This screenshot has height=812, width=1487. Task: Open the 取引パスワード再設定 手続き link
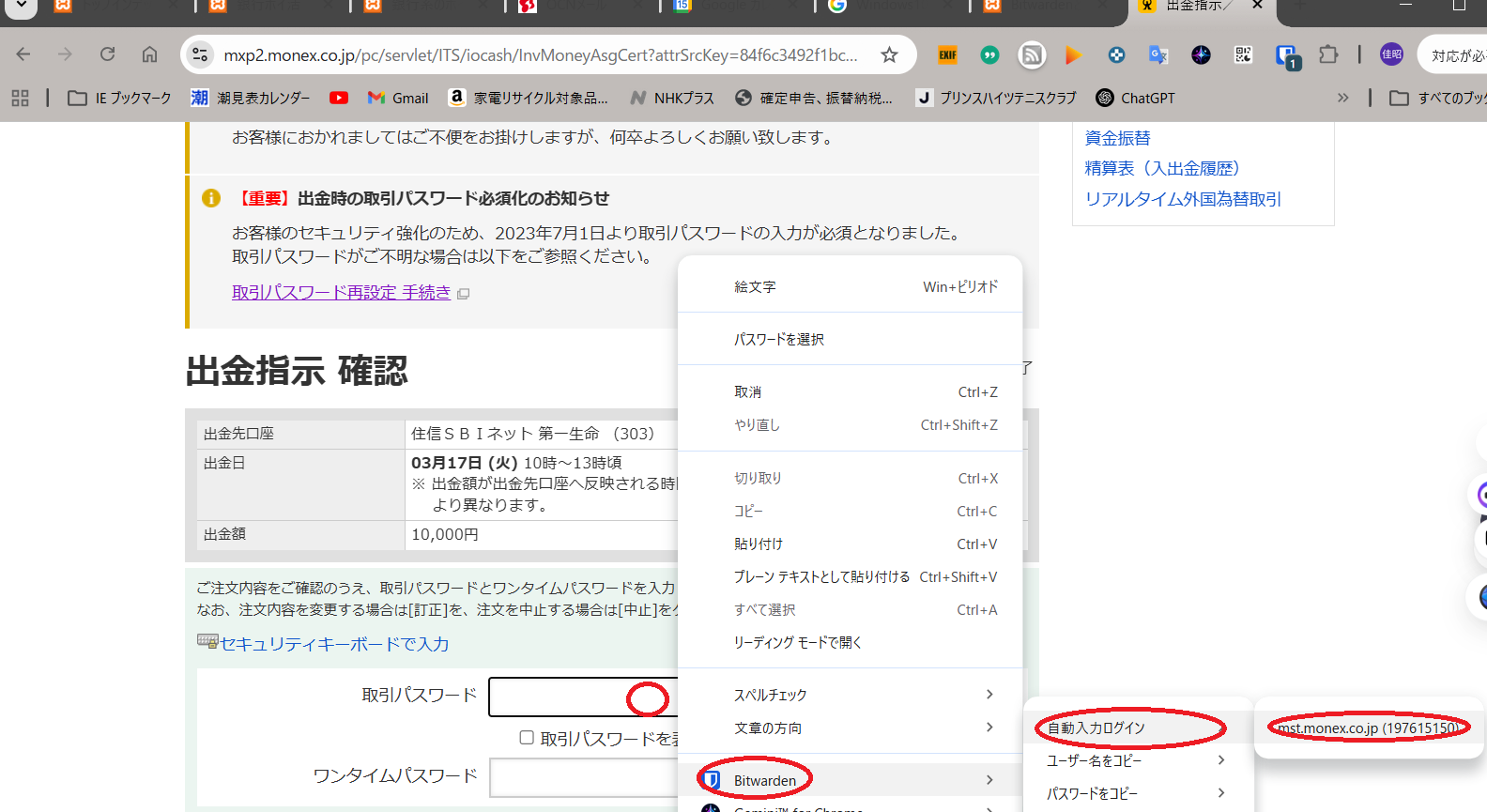tap(341, 293)
